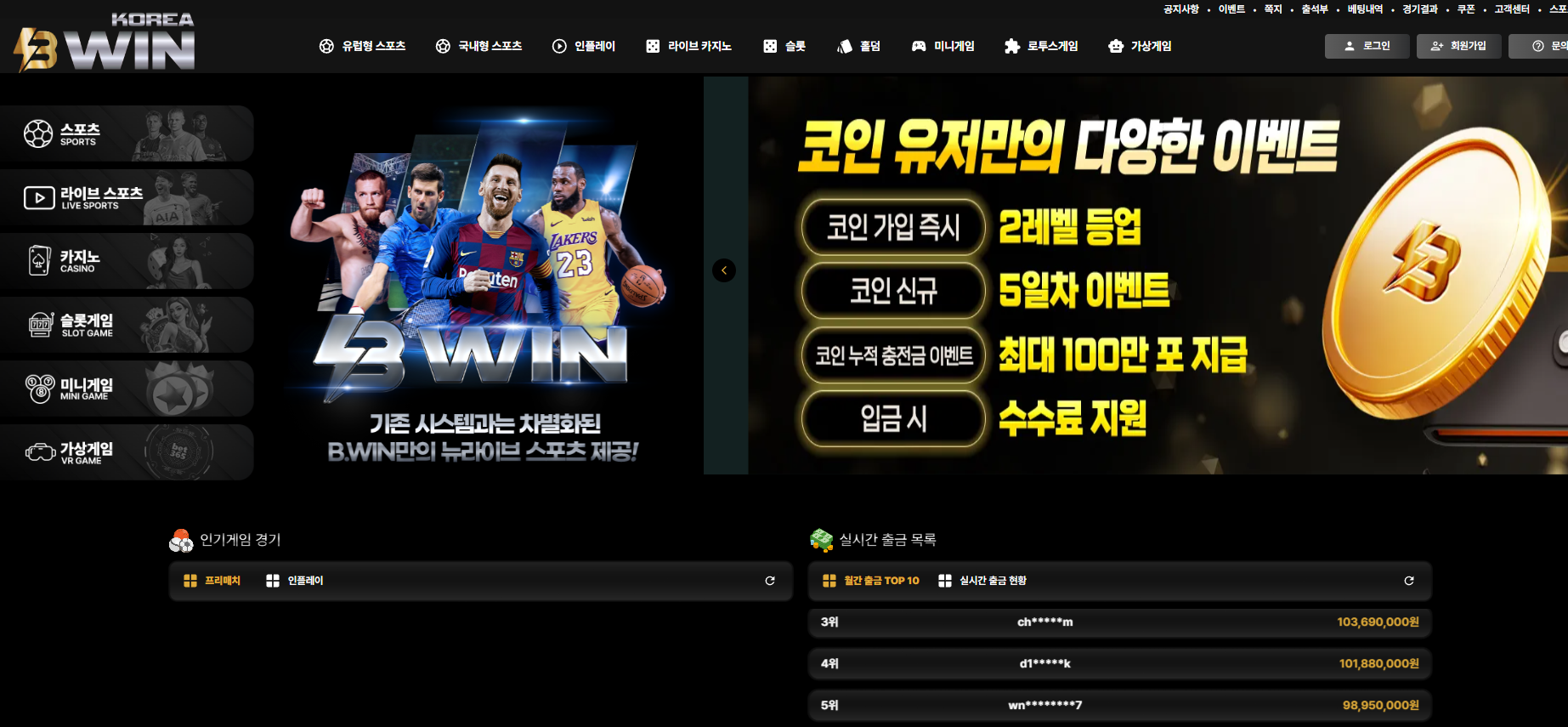1568x727 pixels.
Task: Go to previous banner slide arrow
Action: pyautogui.click(x=724, y=270)
